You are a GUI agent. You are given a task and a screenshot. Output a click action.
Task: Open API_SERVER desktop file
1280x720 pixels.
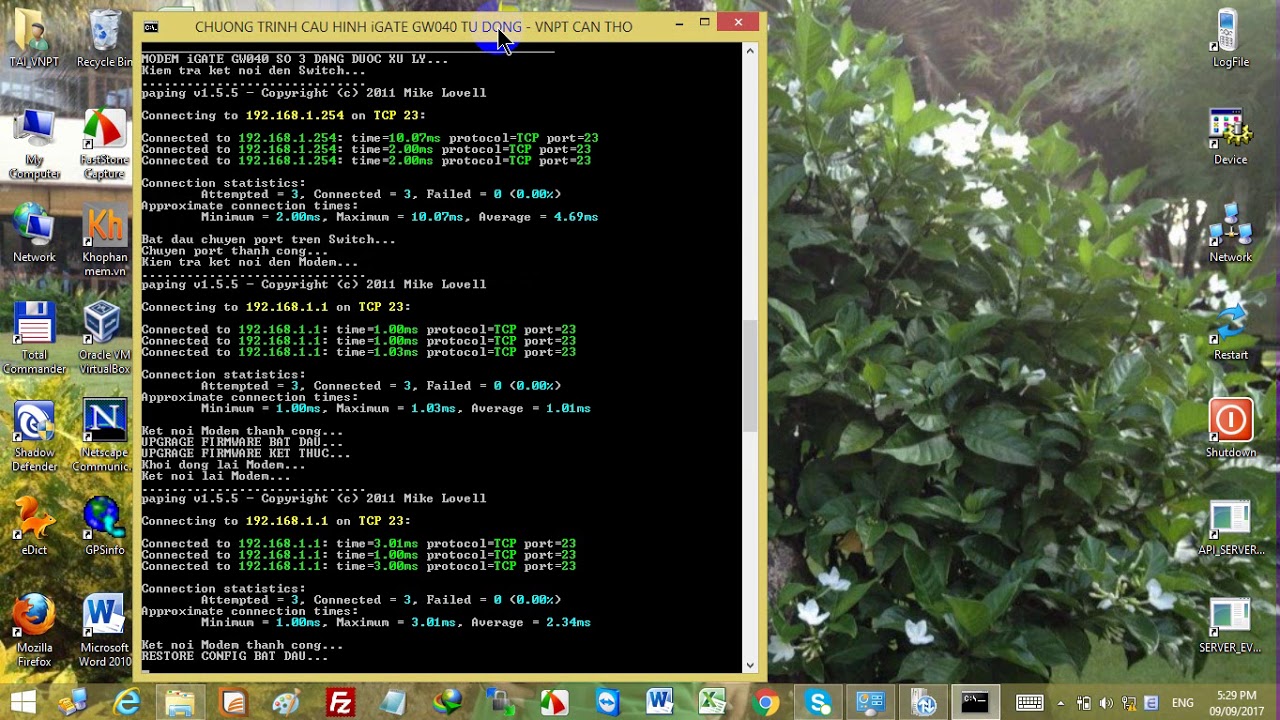click(x=1230, y=528)
